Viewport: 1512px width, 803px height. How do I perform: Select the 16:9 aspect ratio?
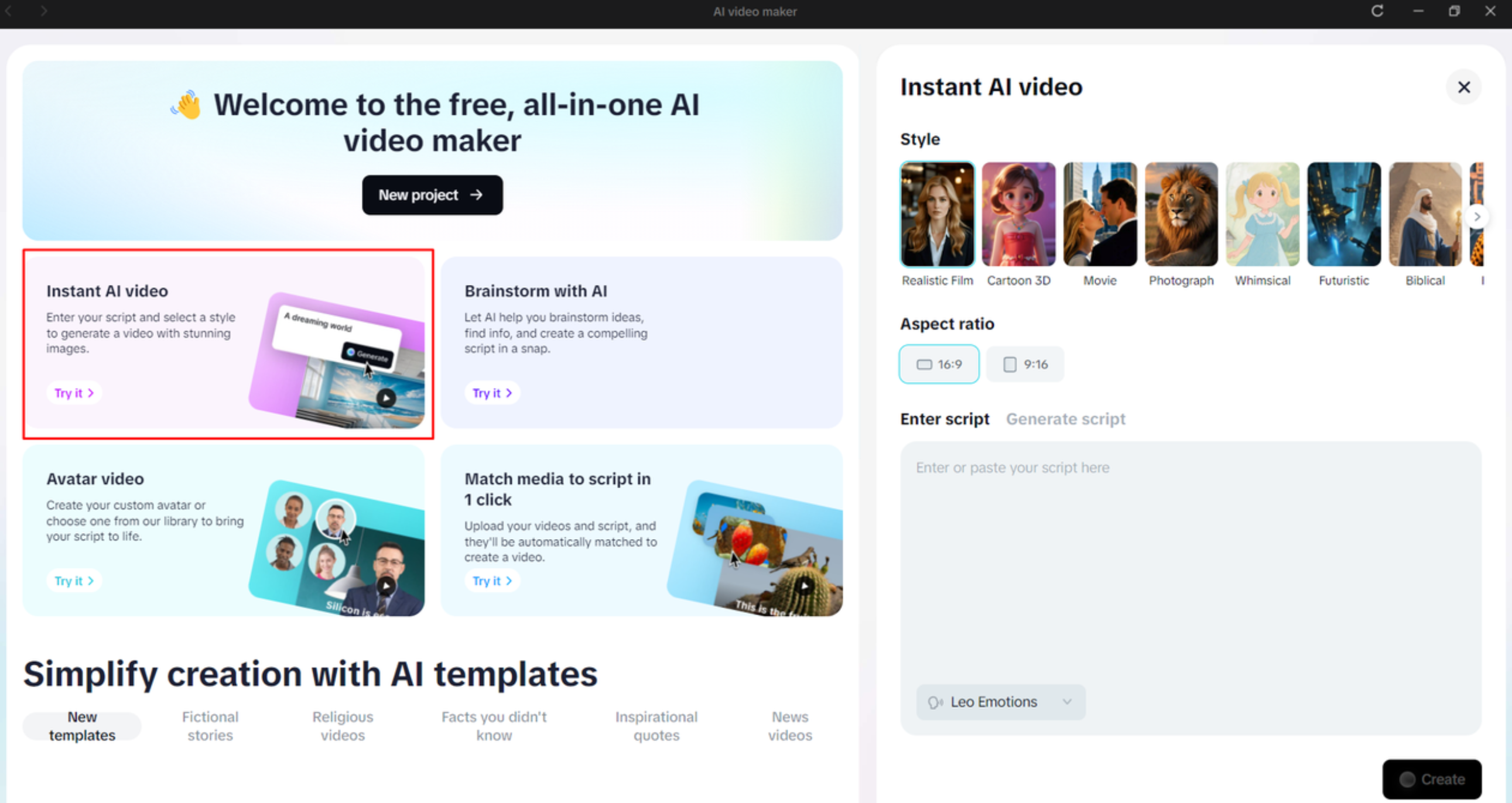click(939, 363)
